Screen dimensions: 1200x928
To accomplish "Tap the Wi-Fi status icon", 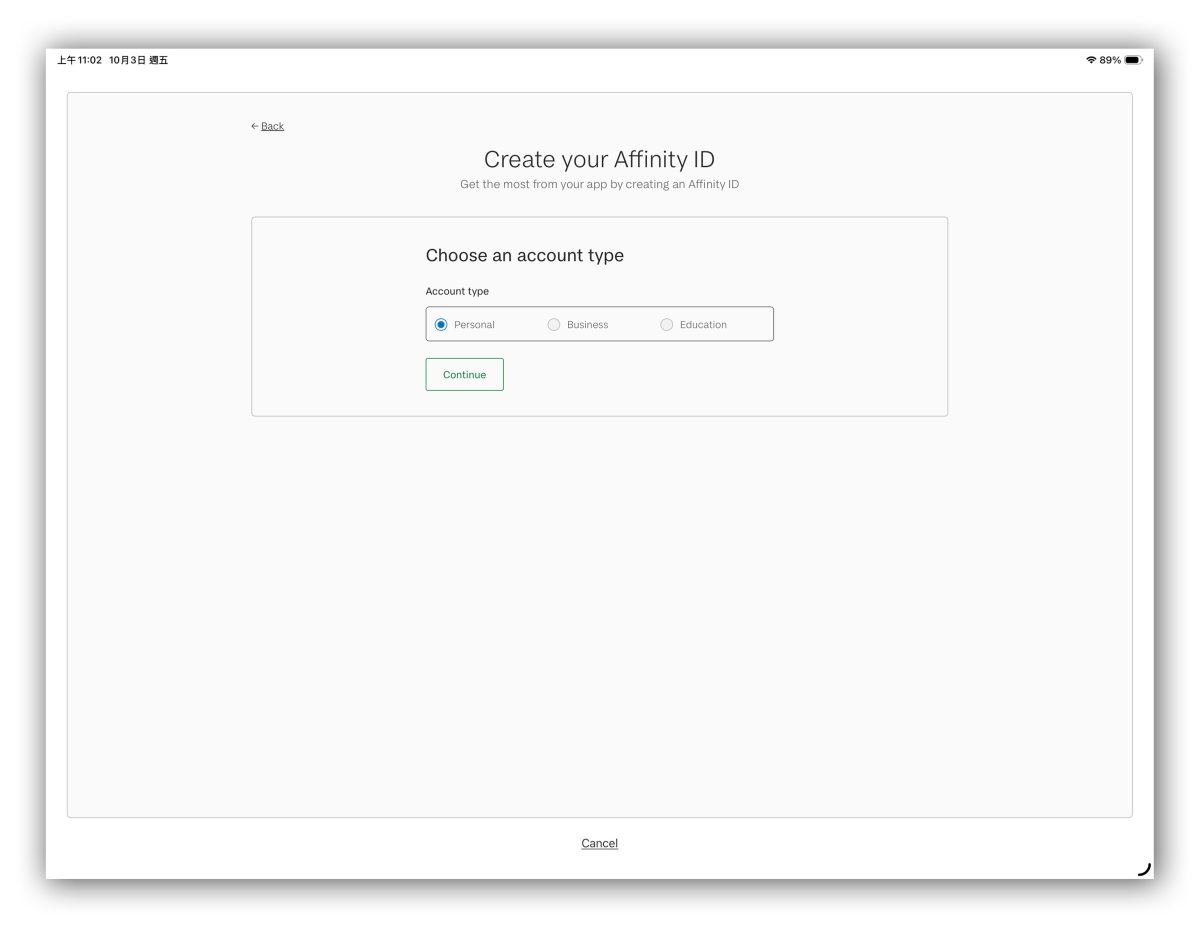I will pos(1091,60).
